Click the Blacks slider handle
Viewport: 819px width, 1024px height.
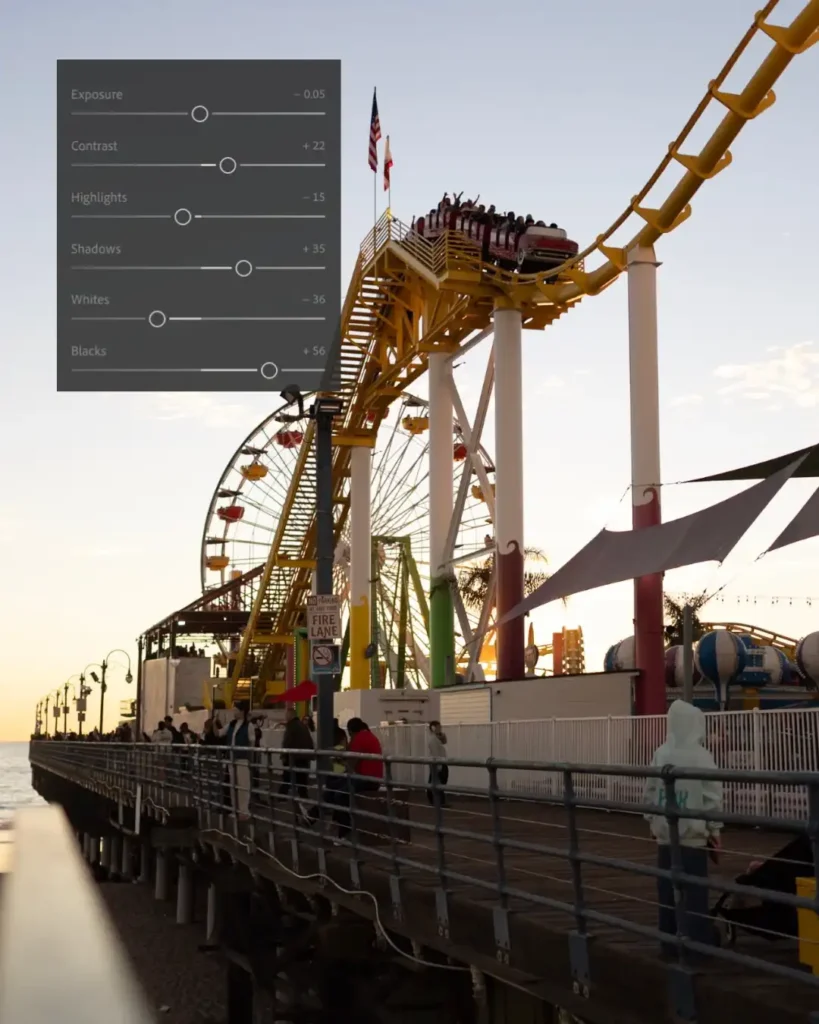point(268,368)
